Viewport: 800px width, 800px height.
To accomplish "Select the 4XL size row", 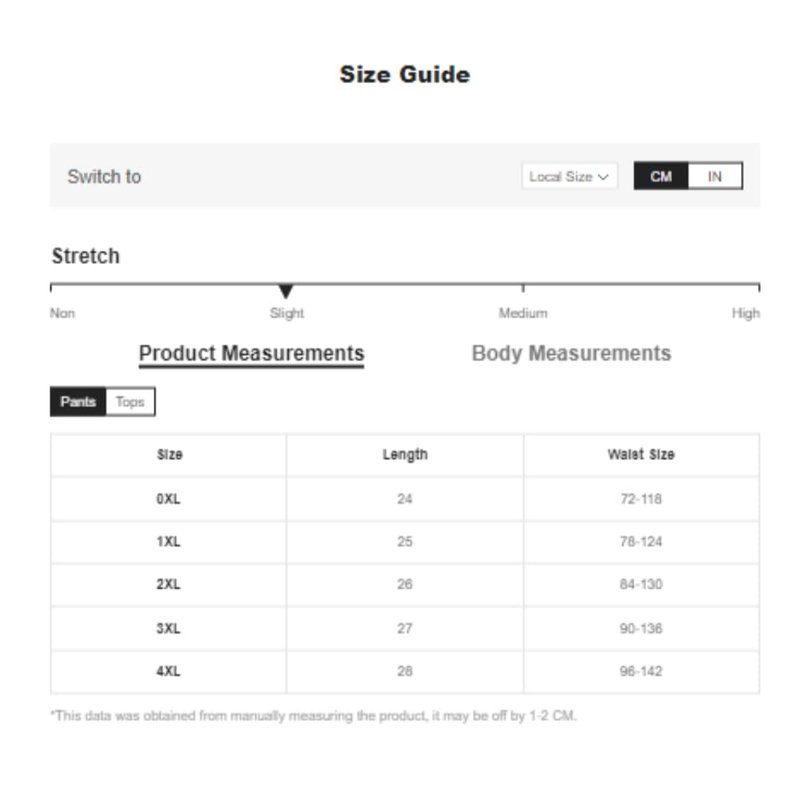I will click(405, 671).
